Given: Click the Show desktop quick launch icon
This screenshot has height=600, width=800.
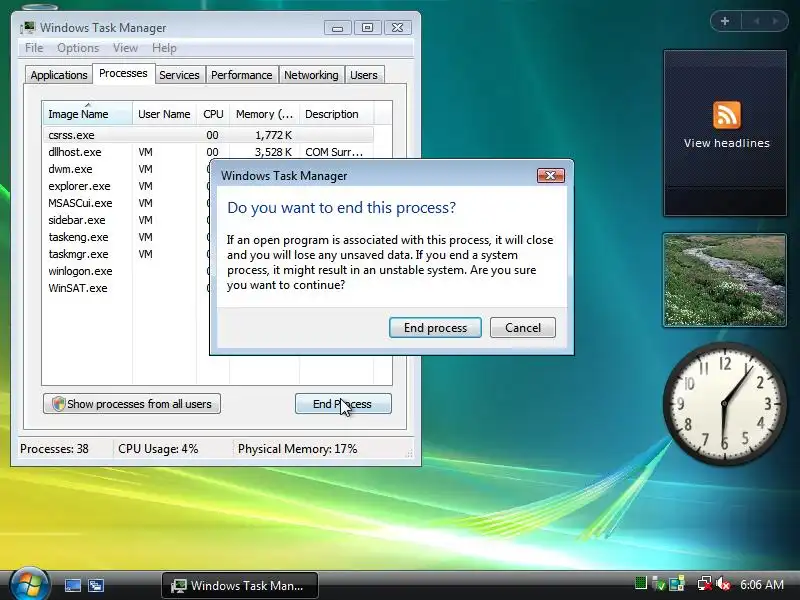Looking at the screenshot, I should 72,585.
